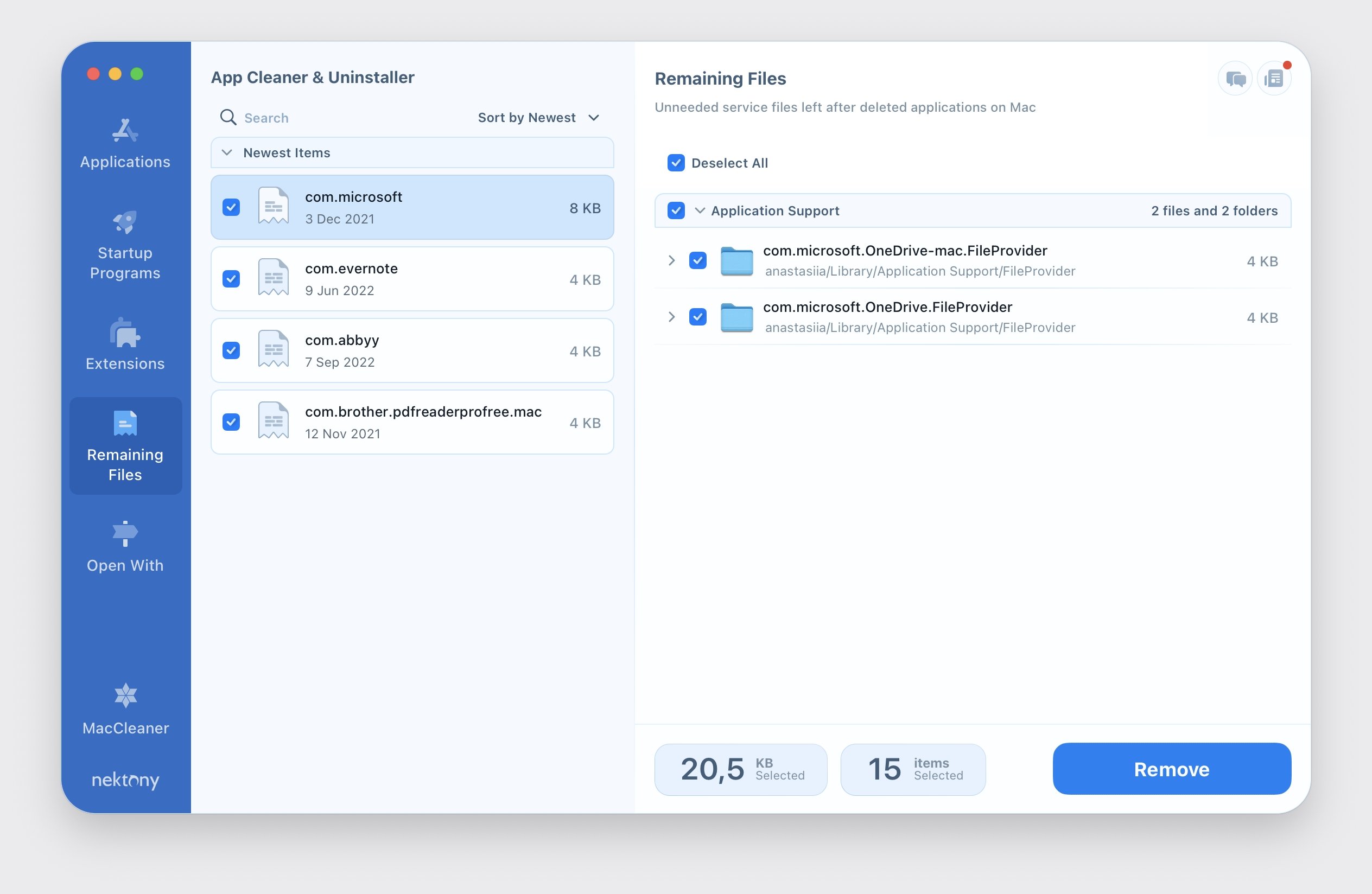The height and width of the screenshot is (894, 1372).
Task: Select the com.evernote remaining file
Action: tap(413, 279)
